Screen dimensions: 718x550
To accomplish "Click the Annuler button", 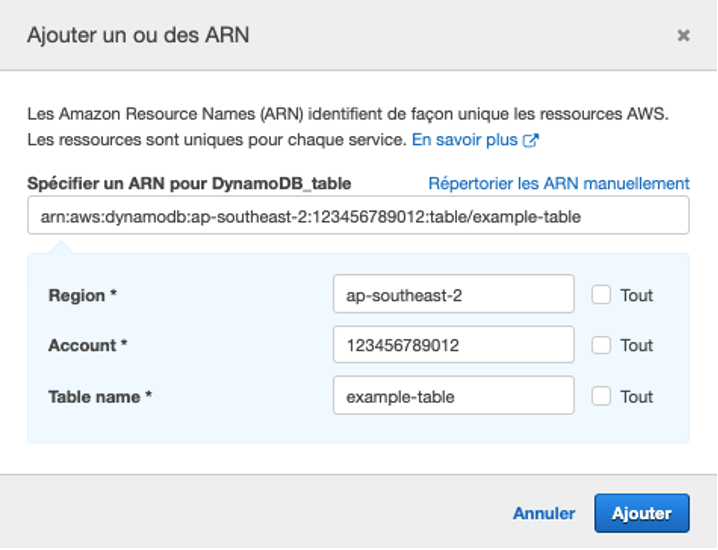I will tap(544, 513).
